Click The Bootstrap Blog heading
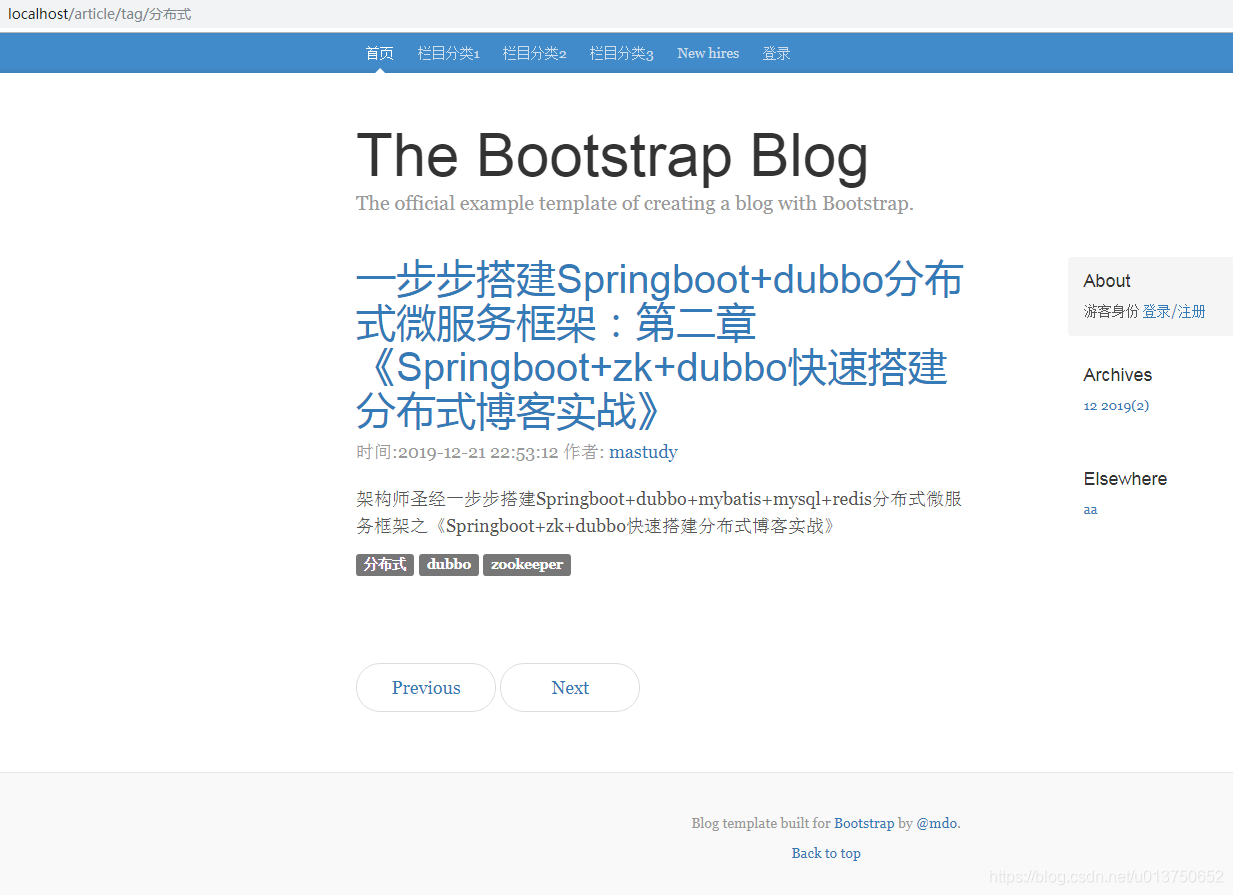 pos(612,157)
